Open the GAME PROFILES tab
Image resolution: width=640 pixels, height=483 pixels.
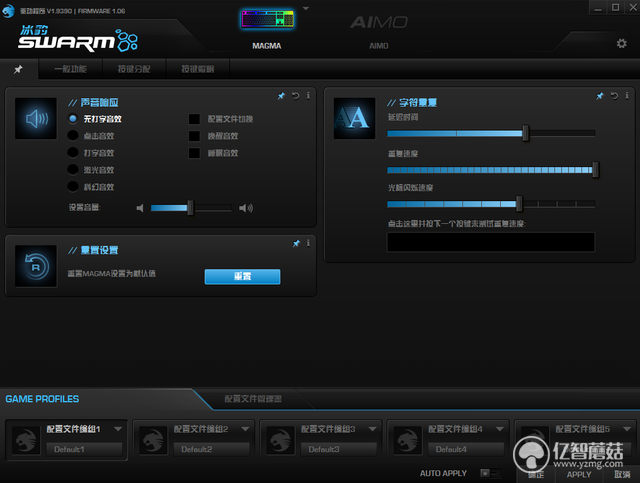42,399
